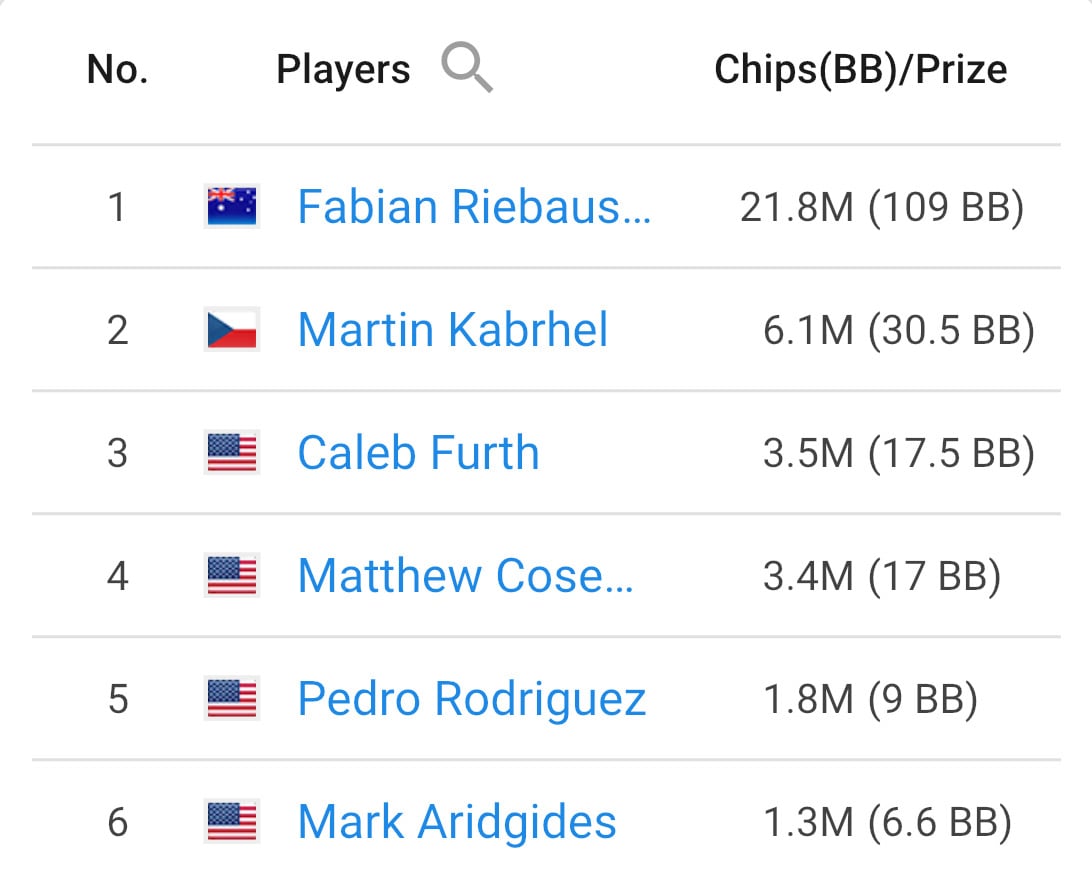The height and width of the screenshot is (877, 1092).
Task: Click the 21.8M (109 BB) chip count
Action: pyautogui.click(x=881, y=207)
